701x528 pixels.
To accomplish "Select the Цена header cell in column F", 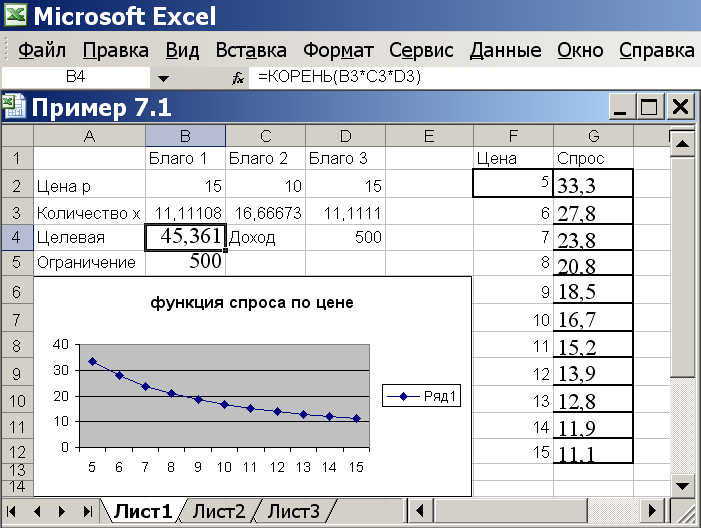I will click(x=513, y=158).
